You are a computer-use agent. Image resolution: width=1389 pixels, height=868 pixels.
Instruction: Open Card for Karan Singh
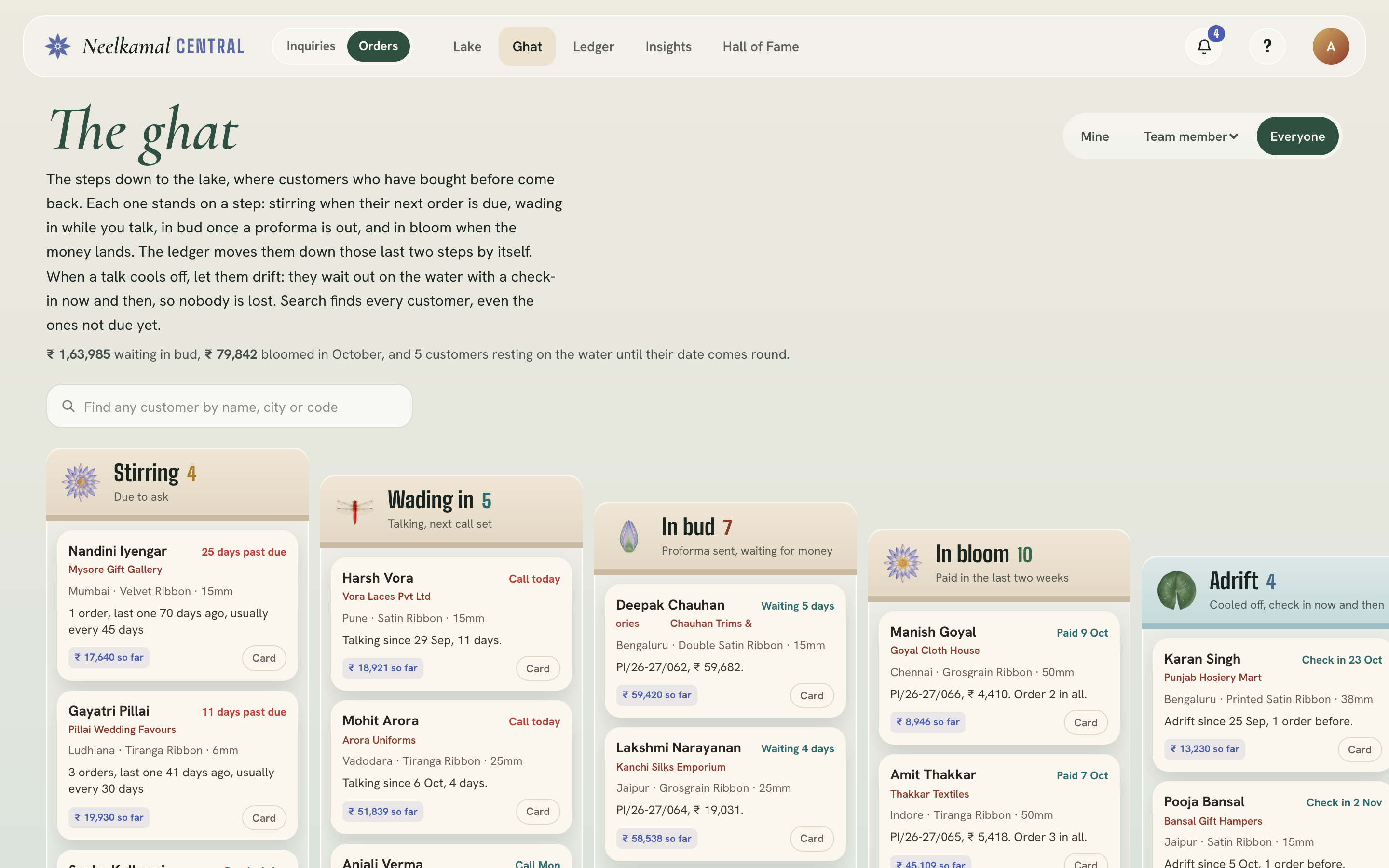[1359, 749]
